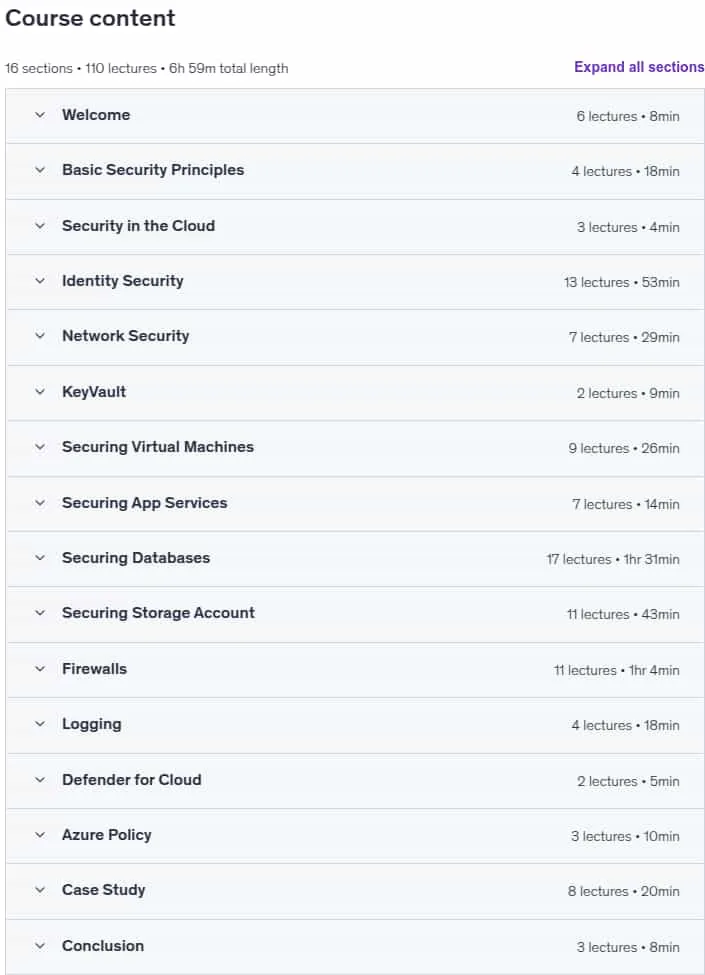Screen dimensions: 705x975
Task: Open Network Security chevron arrow
Action: [x=40, y=336]
